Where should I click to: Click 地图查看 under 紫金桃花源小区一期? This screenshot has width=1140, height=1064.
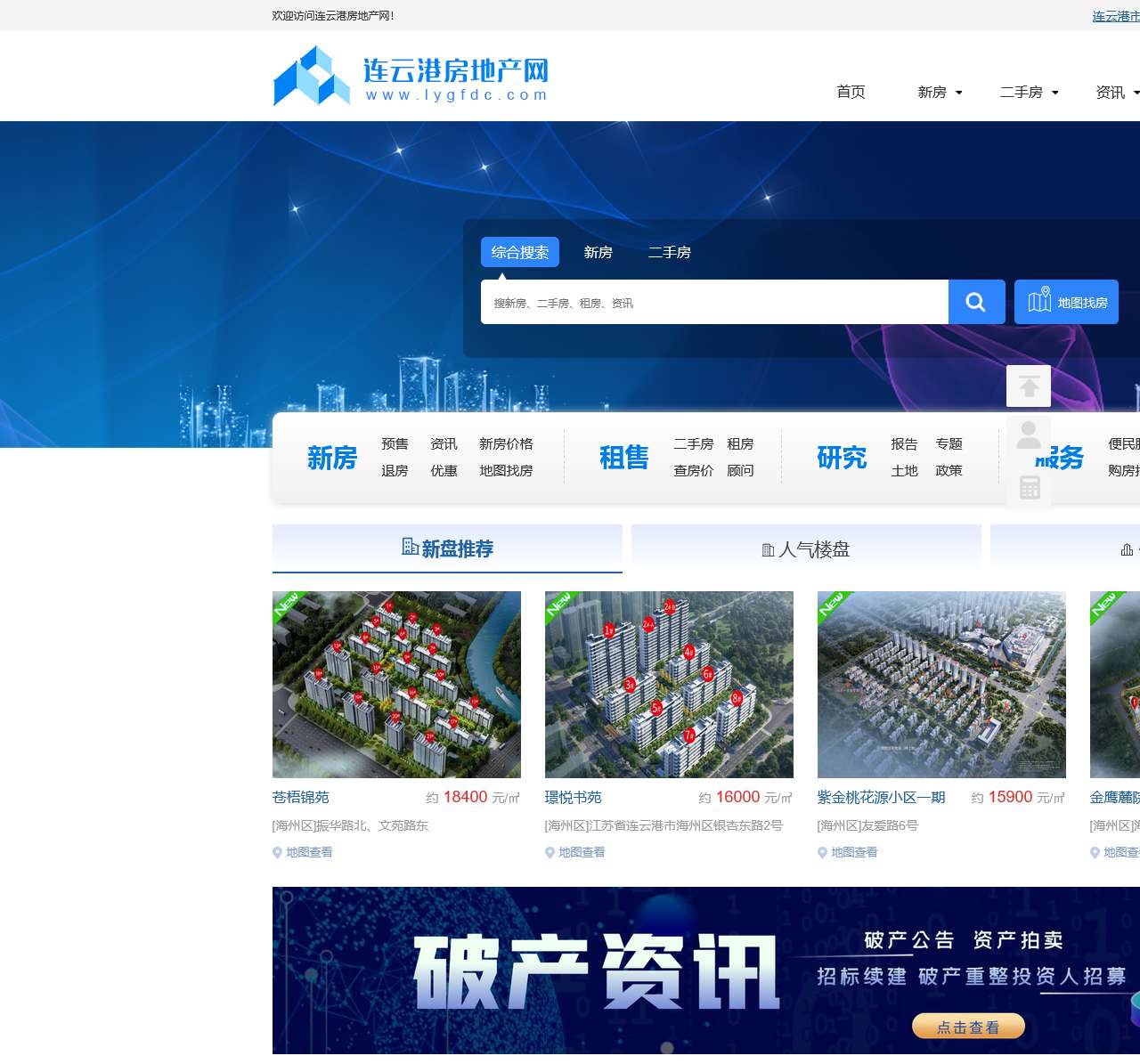854,852
